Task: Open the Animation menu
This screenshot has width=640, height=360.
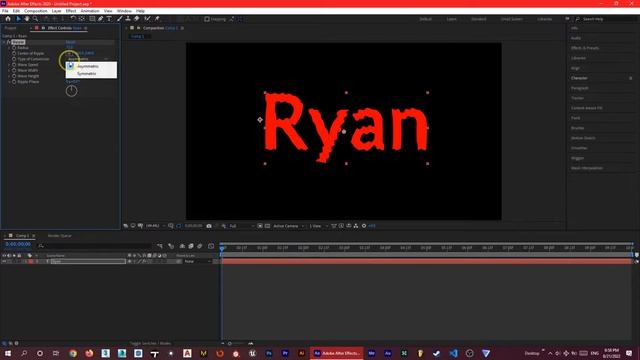Action: (x=90, y=11)
